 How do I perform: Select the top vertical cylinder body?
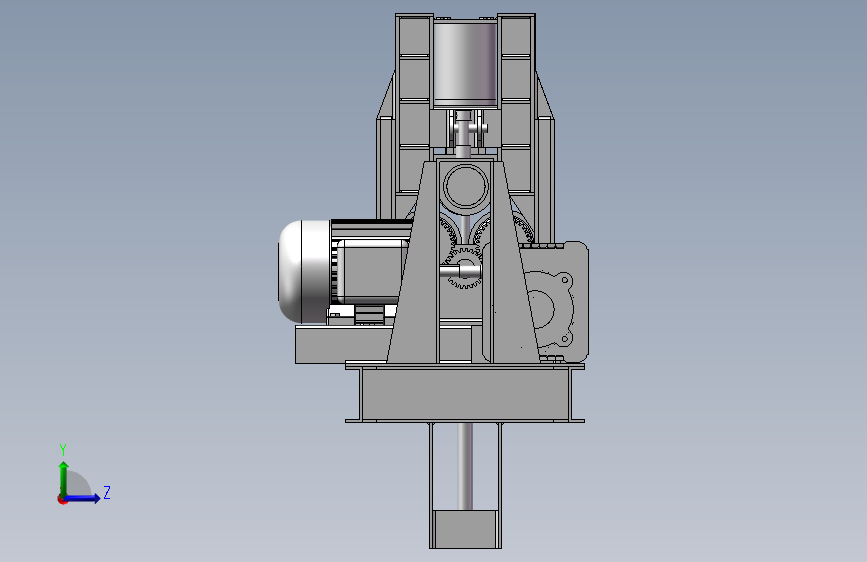tap(465, 64)
